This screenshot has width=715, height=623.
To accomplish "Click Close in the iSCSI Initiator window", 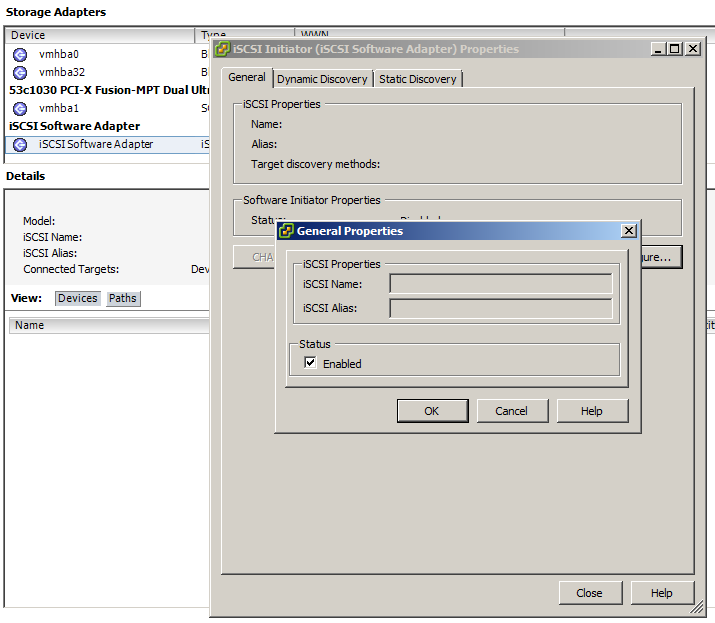I will coord(589,593).
